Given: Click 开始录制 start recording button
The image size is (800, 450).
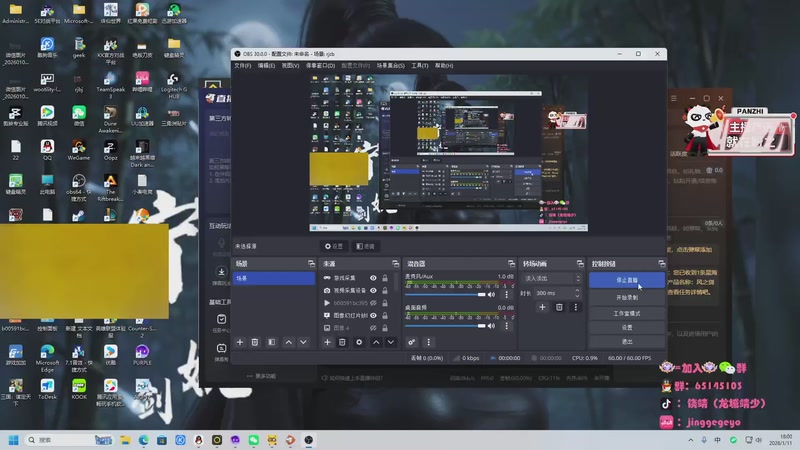Looking at the screenshot, I should click(627, 297).
